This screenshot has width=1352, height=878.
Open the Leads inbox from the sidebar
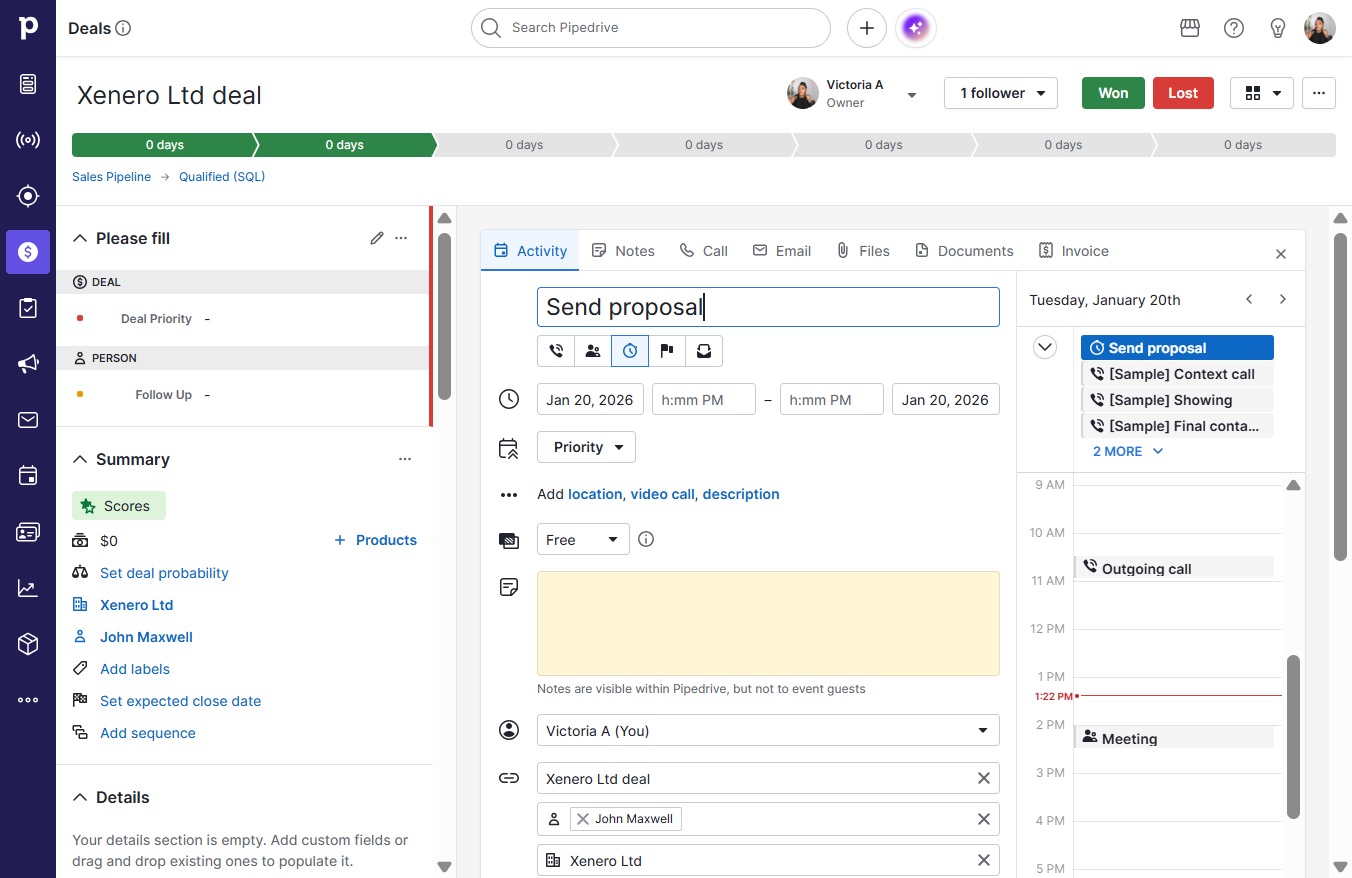coord(28,84)
